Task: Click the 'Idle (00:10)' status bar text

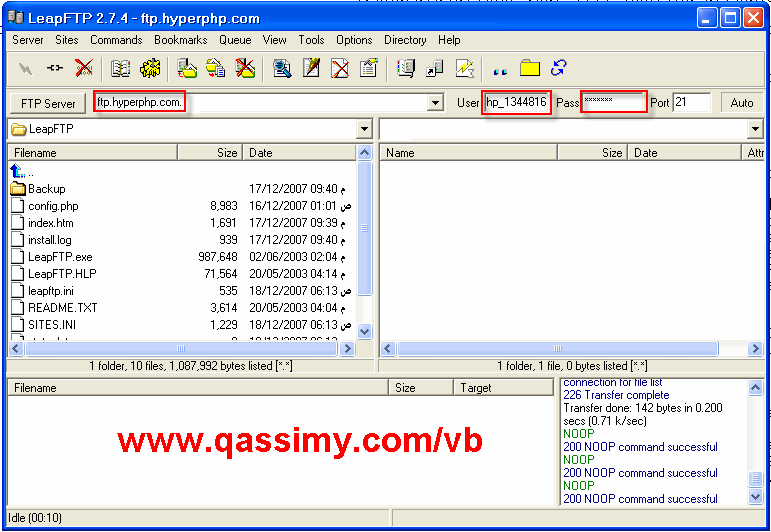Action: coord(35,518)
